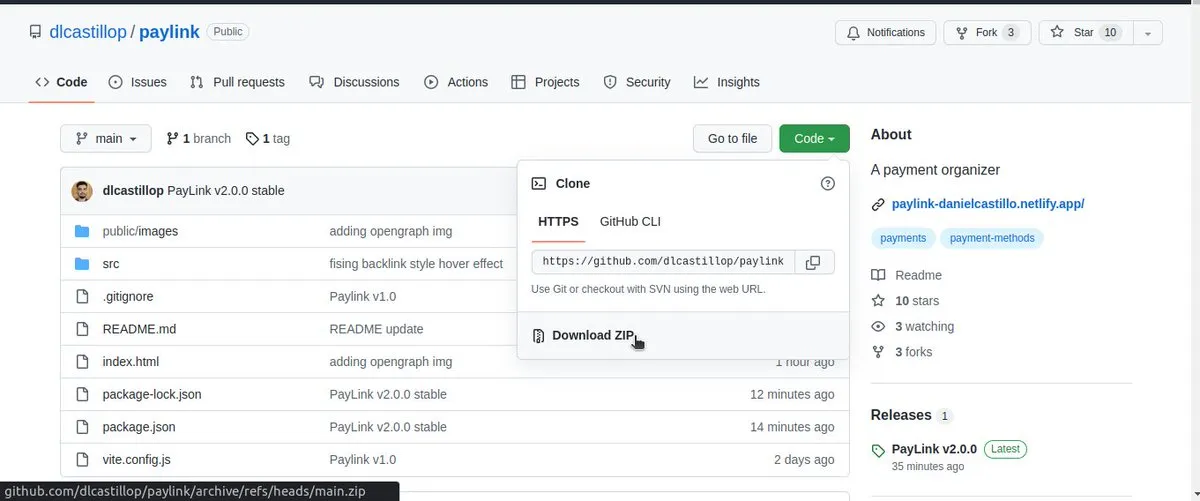Image resolution: width=1200 pixels, height=501 pixels.
Task: Click the index.html file icon
Action: pyautogui.click(x=82, y=361)
